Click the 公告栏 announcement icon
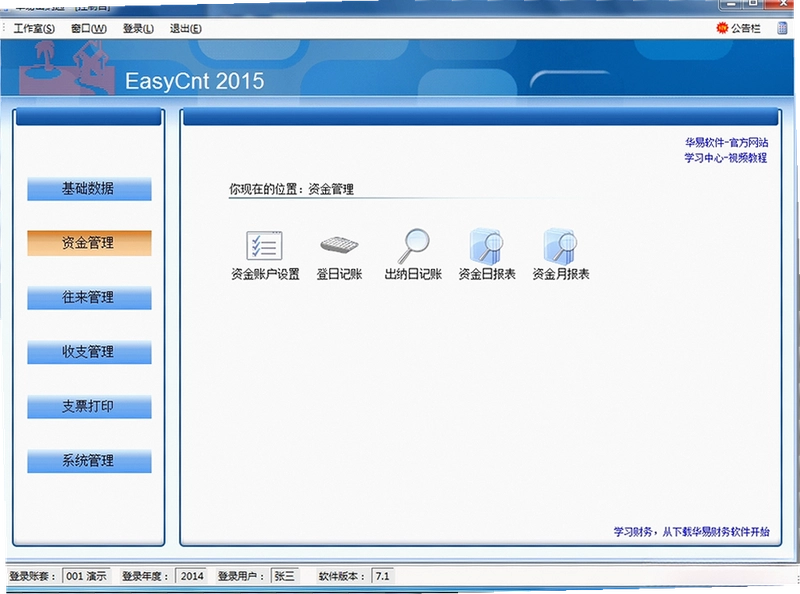800x594 pixels. tap(722, 28)
